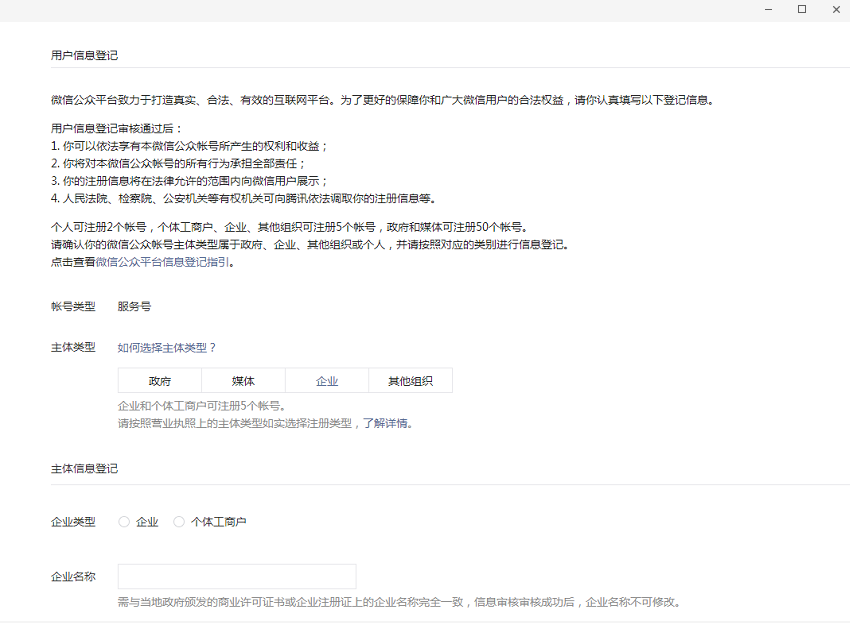Click the 主体类型 field label

point(73,347)
